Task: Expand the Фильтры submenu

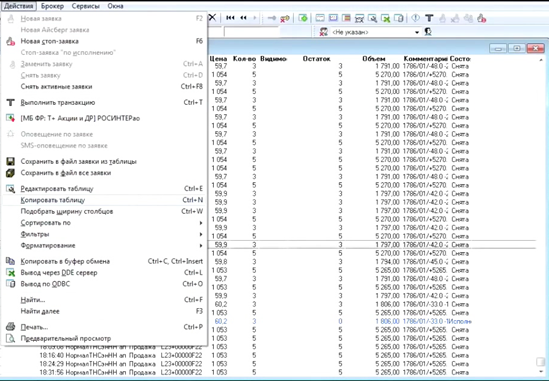Action: point(104,234)
